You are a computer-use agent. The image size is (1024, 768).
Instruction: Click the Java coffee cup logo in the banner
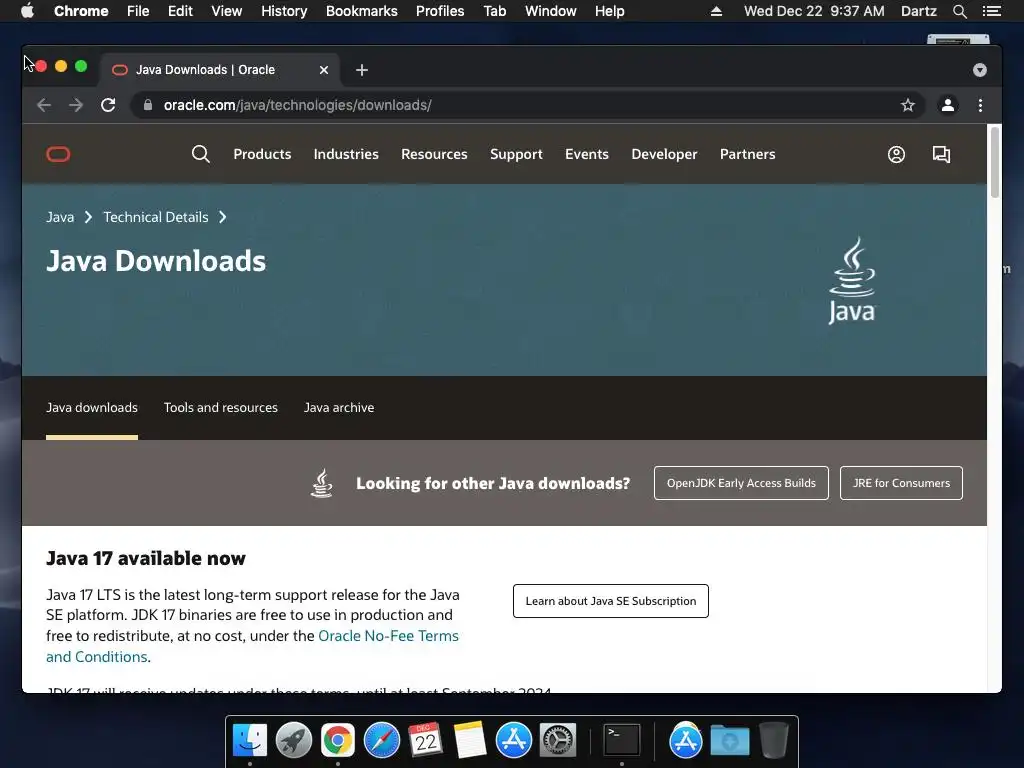coord(852,280)
